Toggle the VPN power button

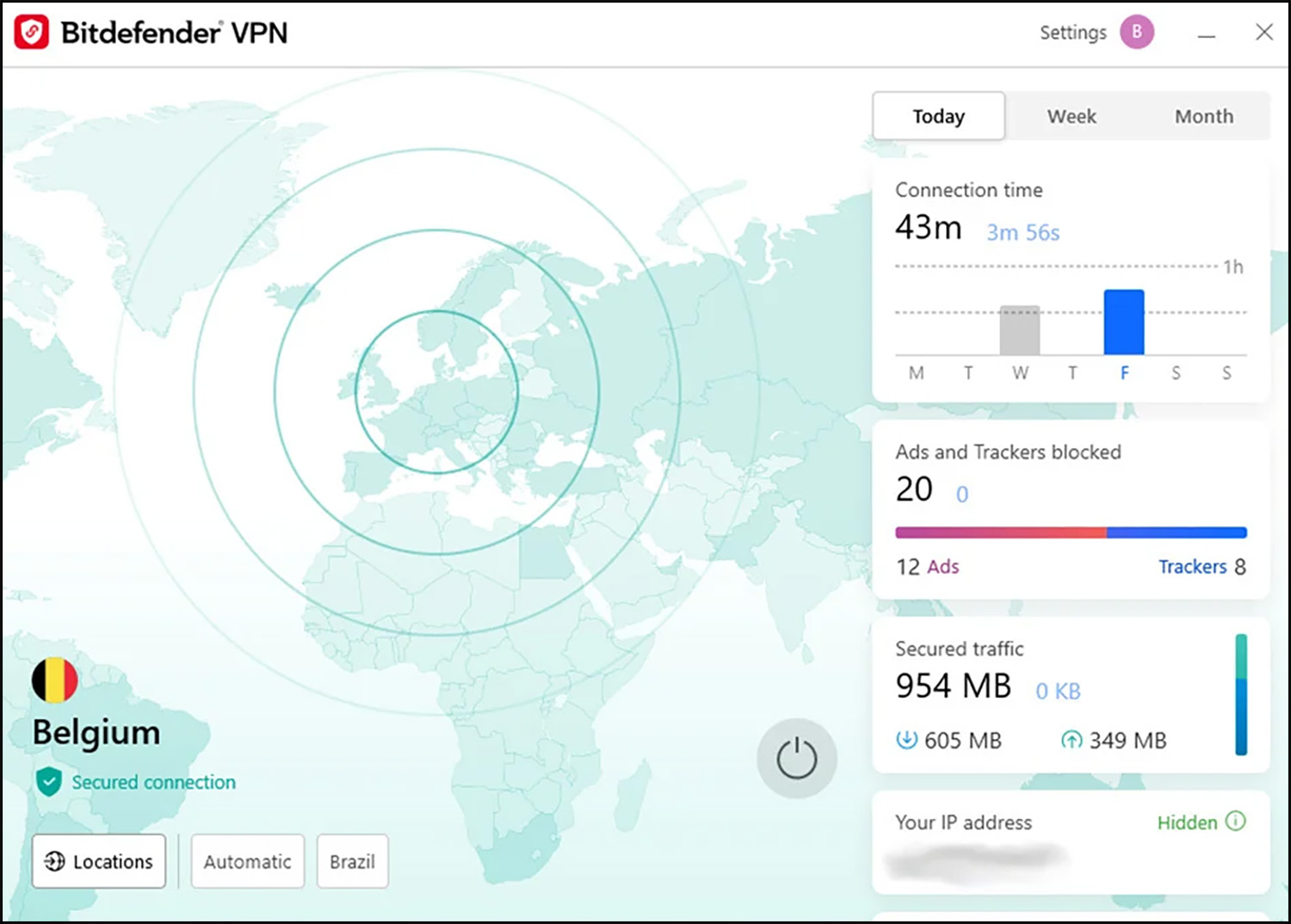point(796,758)
